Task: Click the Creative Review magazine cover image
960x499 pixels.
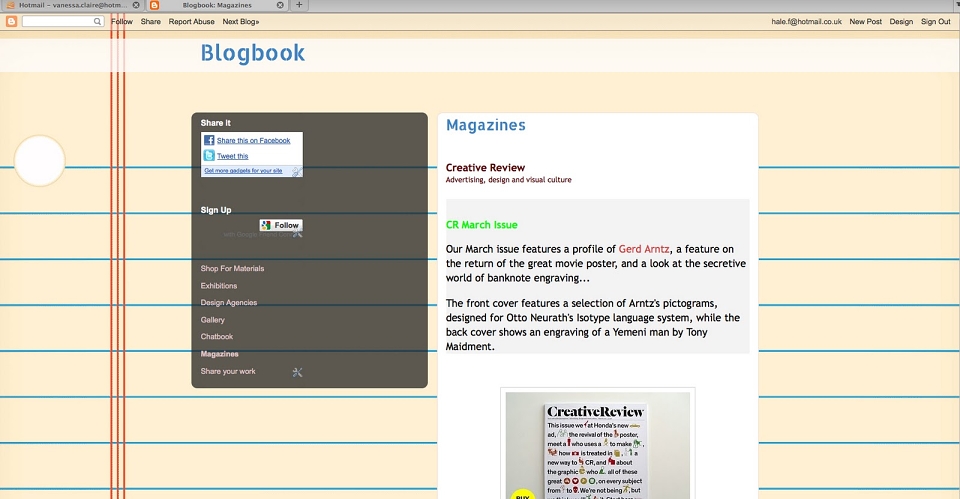Action: point(598,445)
